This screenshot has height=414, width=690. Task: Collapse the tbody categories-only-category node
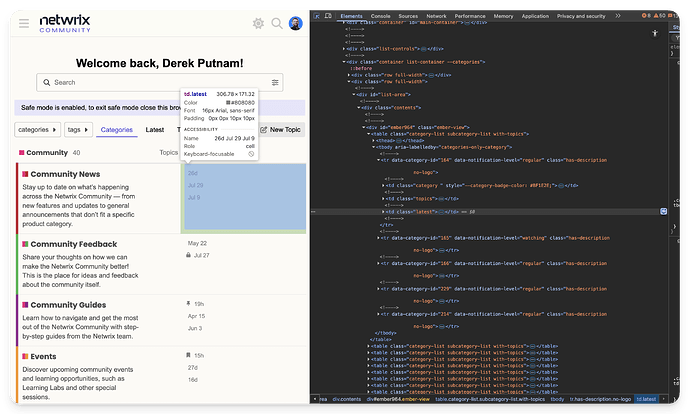click(x=374, y=147)
